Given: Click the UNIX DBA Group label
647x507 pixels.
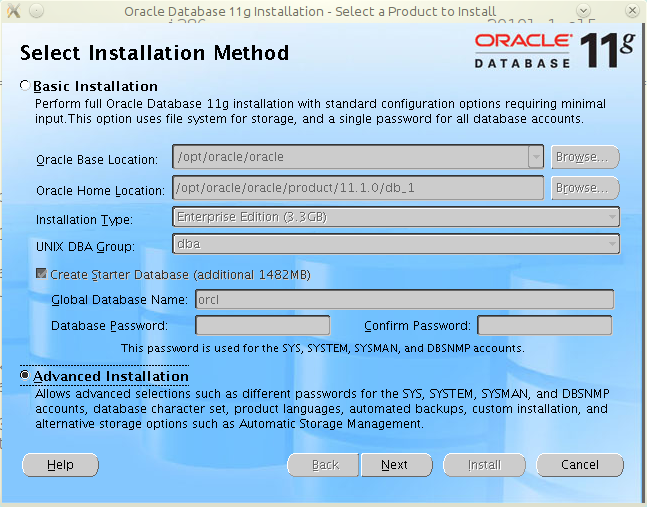Looking at the screenshot, I should 85,247.
